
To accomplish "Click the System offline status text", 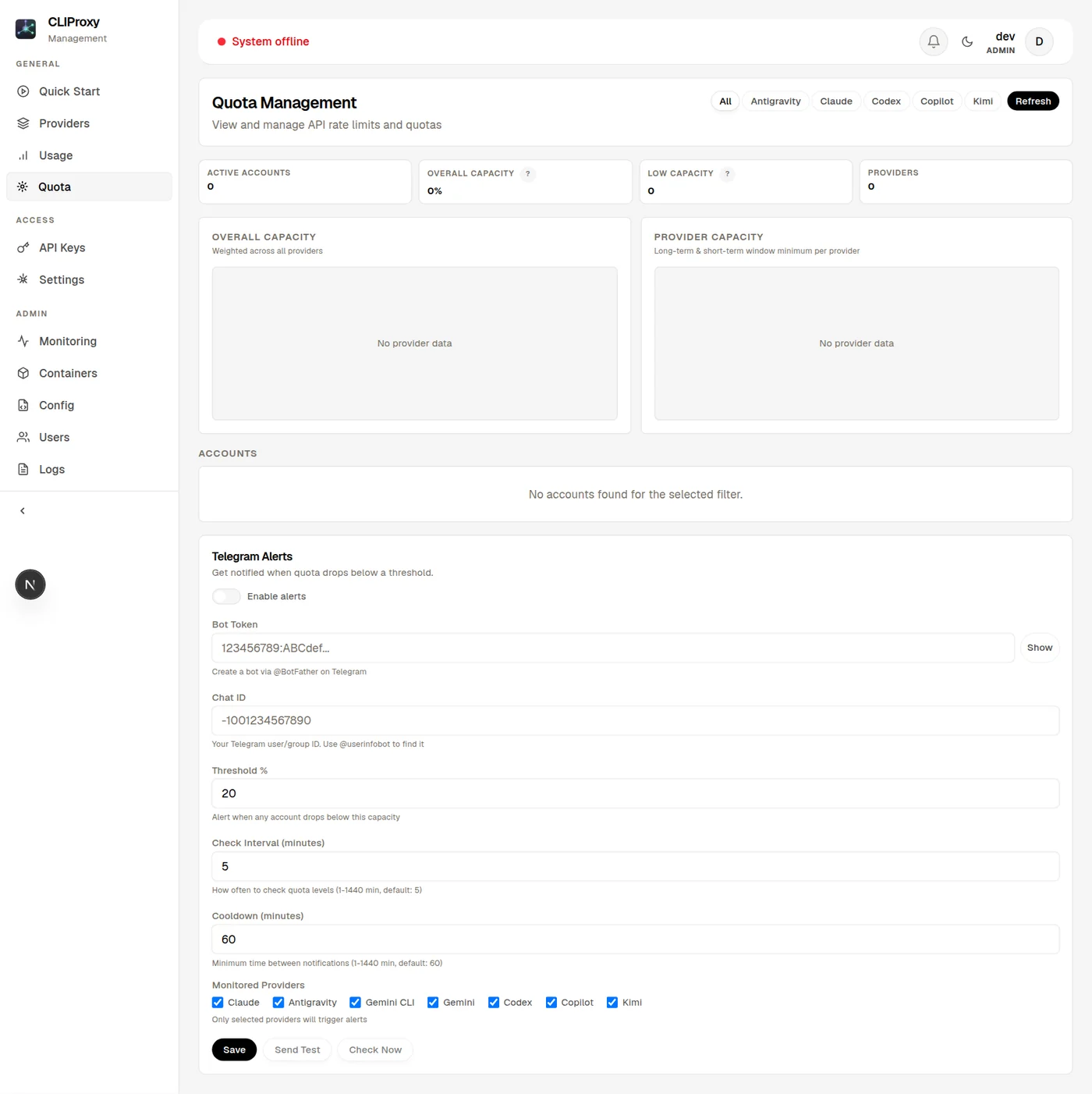I will click(270, 41).
